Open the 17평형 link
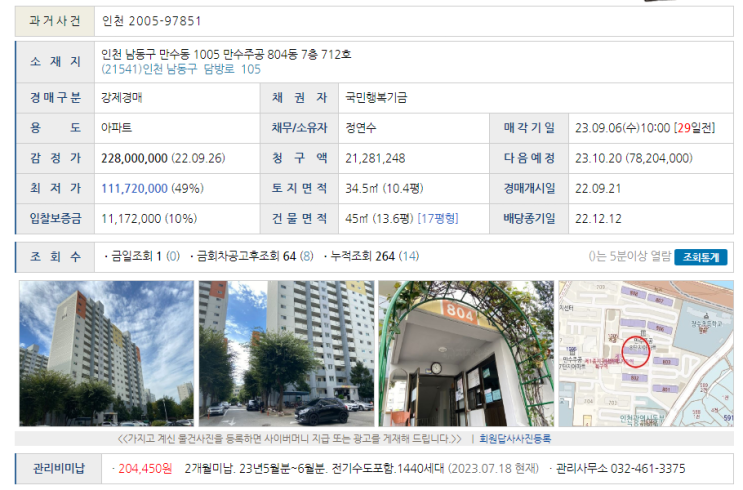The width and height of the screenshot is (743, 490). point(438,218)
